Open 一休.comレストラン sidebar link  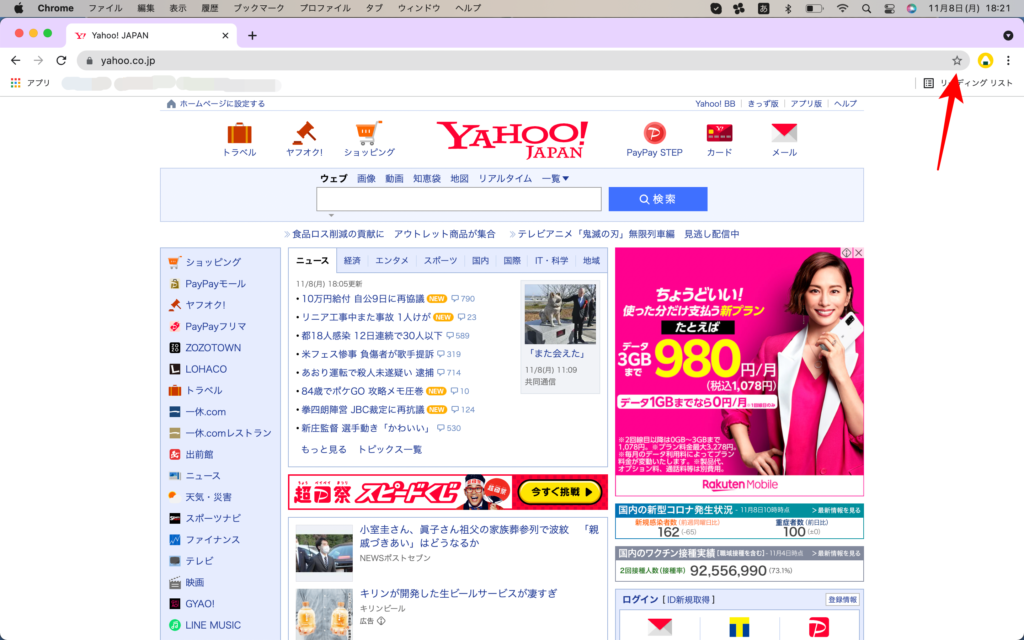[x=228, y=433]
